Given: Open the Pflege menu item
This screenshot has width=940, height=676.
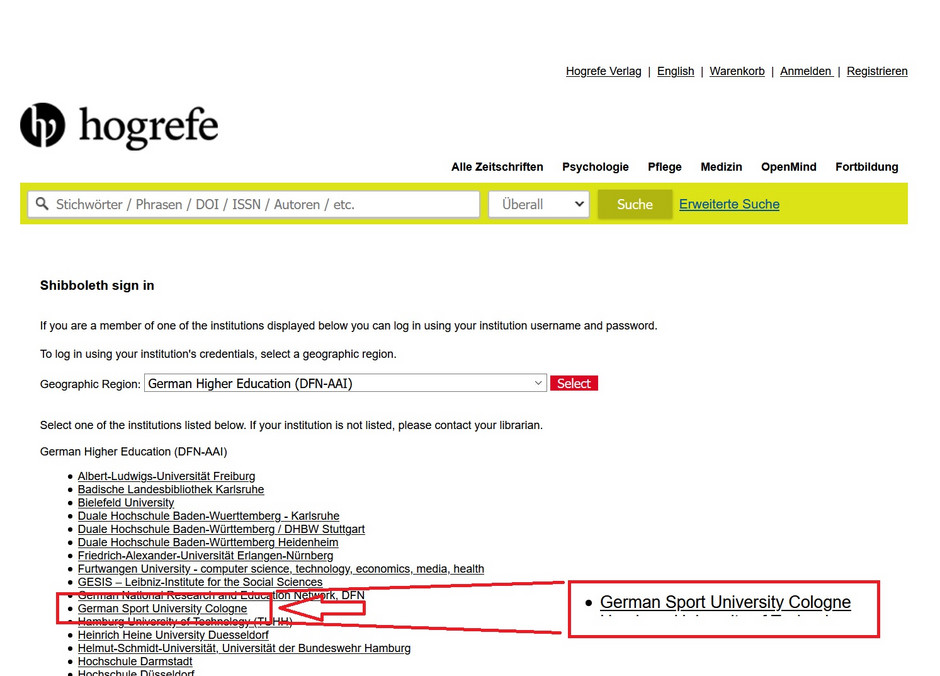Looking at the screenshot, I should [x=664, y=167].
